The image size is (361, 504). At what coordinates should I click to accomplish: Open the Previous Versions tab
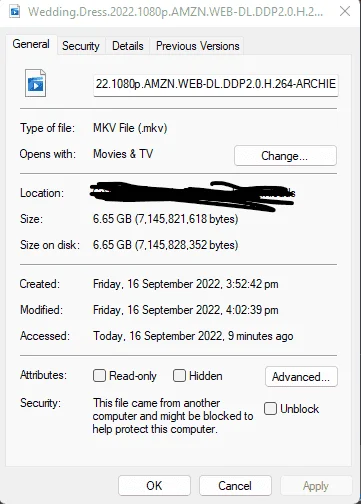198,46
